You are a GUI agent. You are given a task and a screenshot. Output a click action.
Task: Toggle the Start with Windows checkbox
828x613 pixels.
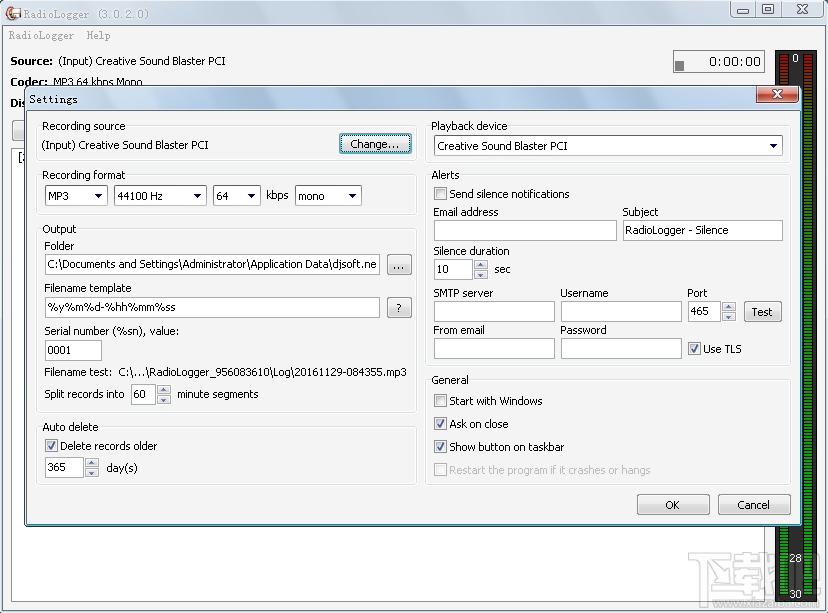click(x=440, y=401)
